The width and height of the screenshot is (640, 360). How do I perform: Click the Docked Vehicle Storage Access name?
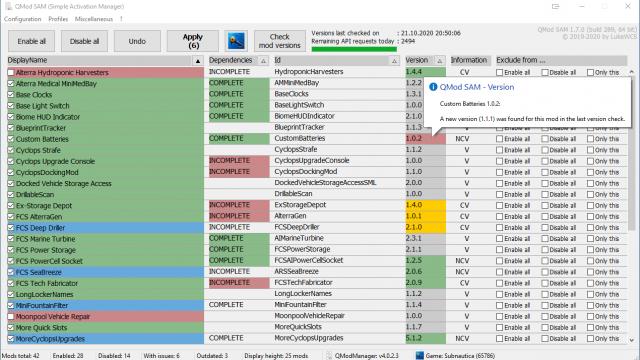pyautogui.click(x=63, y=184)
